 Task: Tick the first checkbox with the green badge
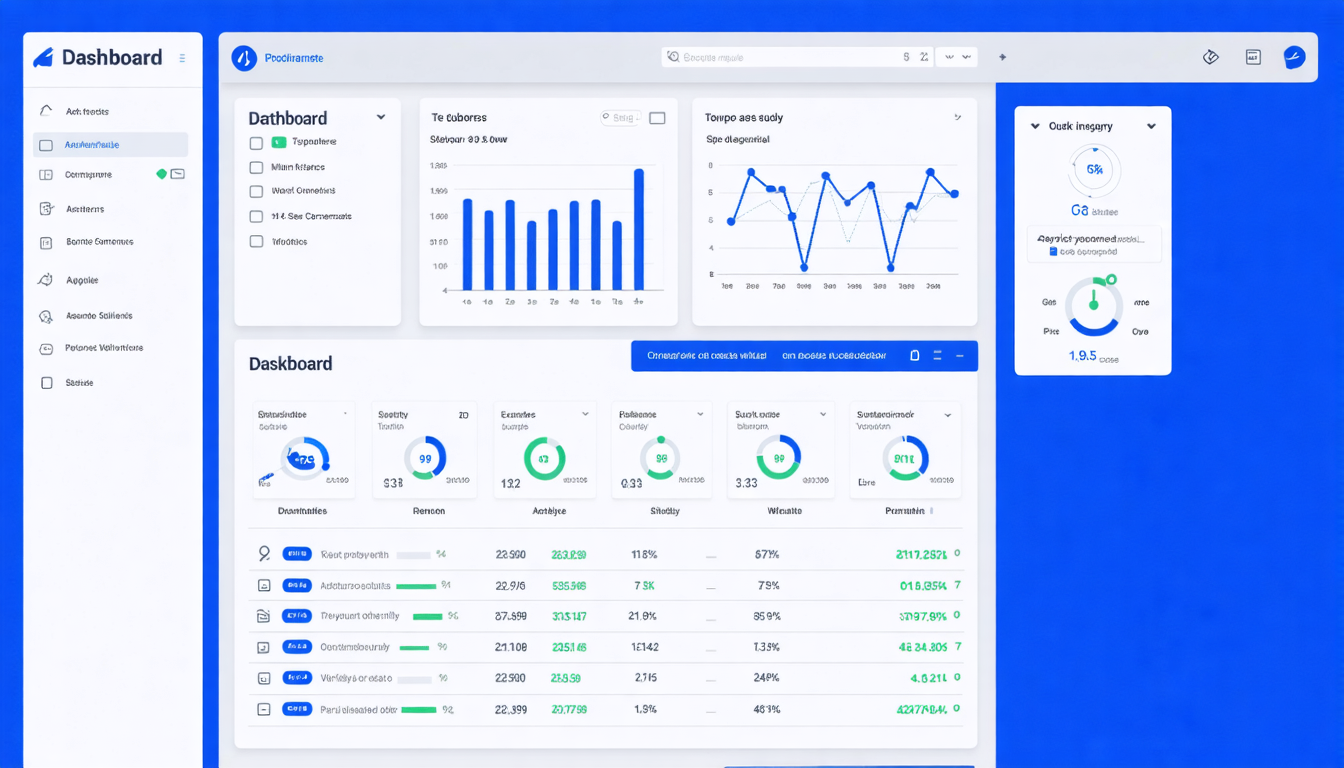pyautogui.click(x=256, y=143)
